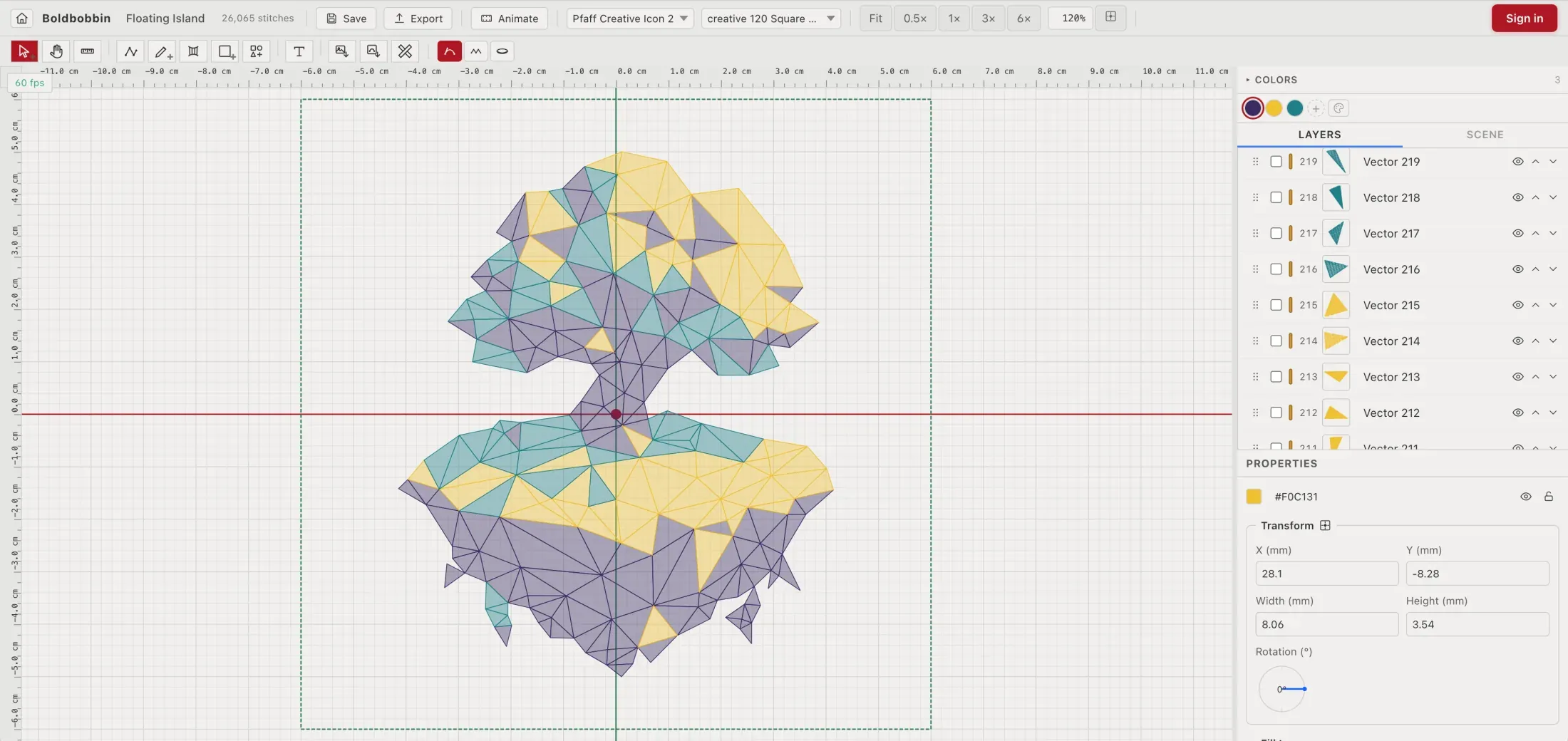Hide the Vector 217 layer
The image size is (1568, 741).
tap(1518, 234)
